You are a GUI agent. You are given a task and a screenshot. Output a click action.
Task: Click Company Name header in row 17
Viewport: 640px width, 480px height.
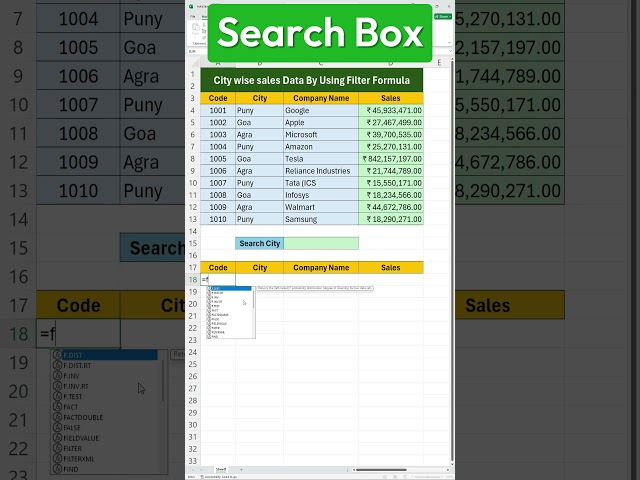pos(321,268)
